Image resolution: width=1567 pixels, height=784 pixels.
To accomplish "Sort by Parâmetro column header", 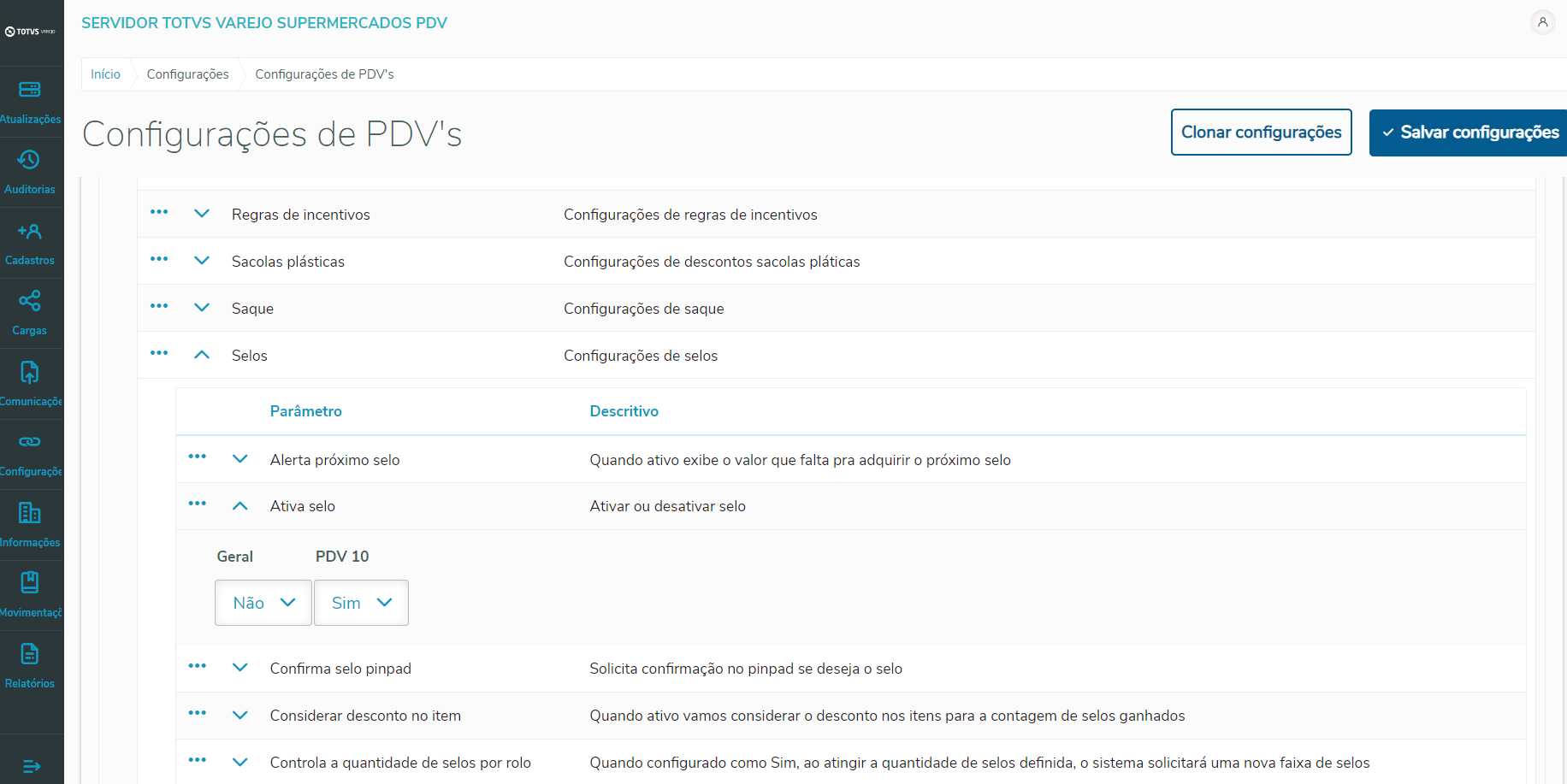I will [305, 411].
